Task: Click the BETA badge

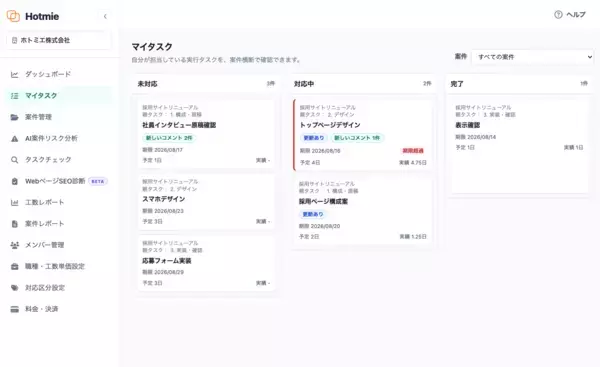Action: point(98,181)
